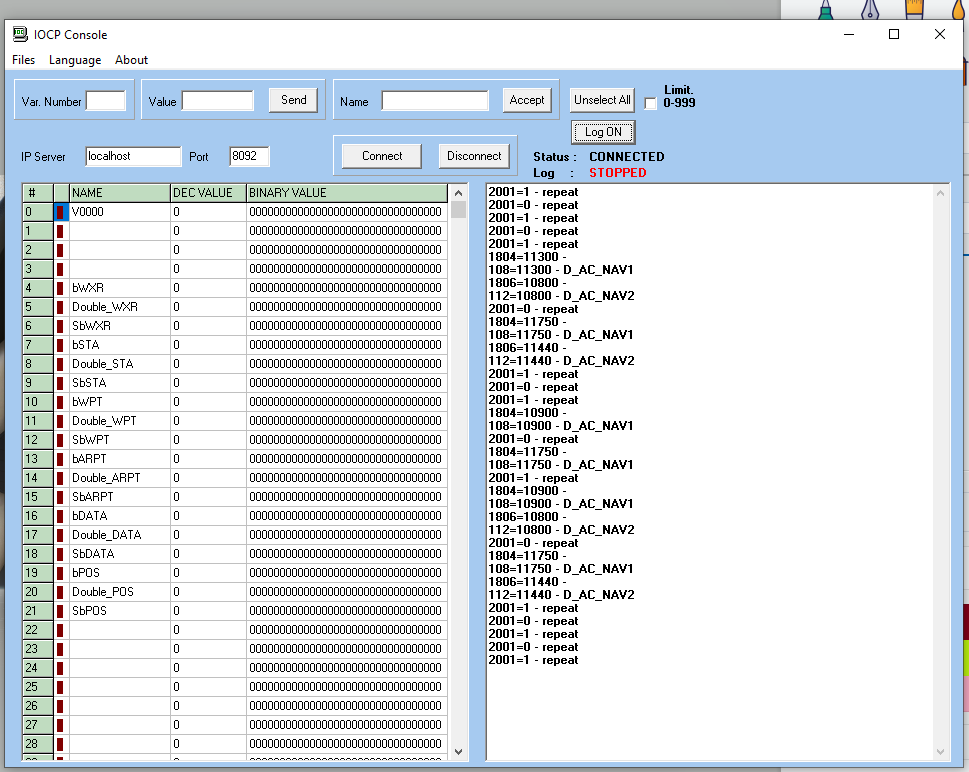
Task: Click the IOCP Console title bar icon
Action: [20, 34]
